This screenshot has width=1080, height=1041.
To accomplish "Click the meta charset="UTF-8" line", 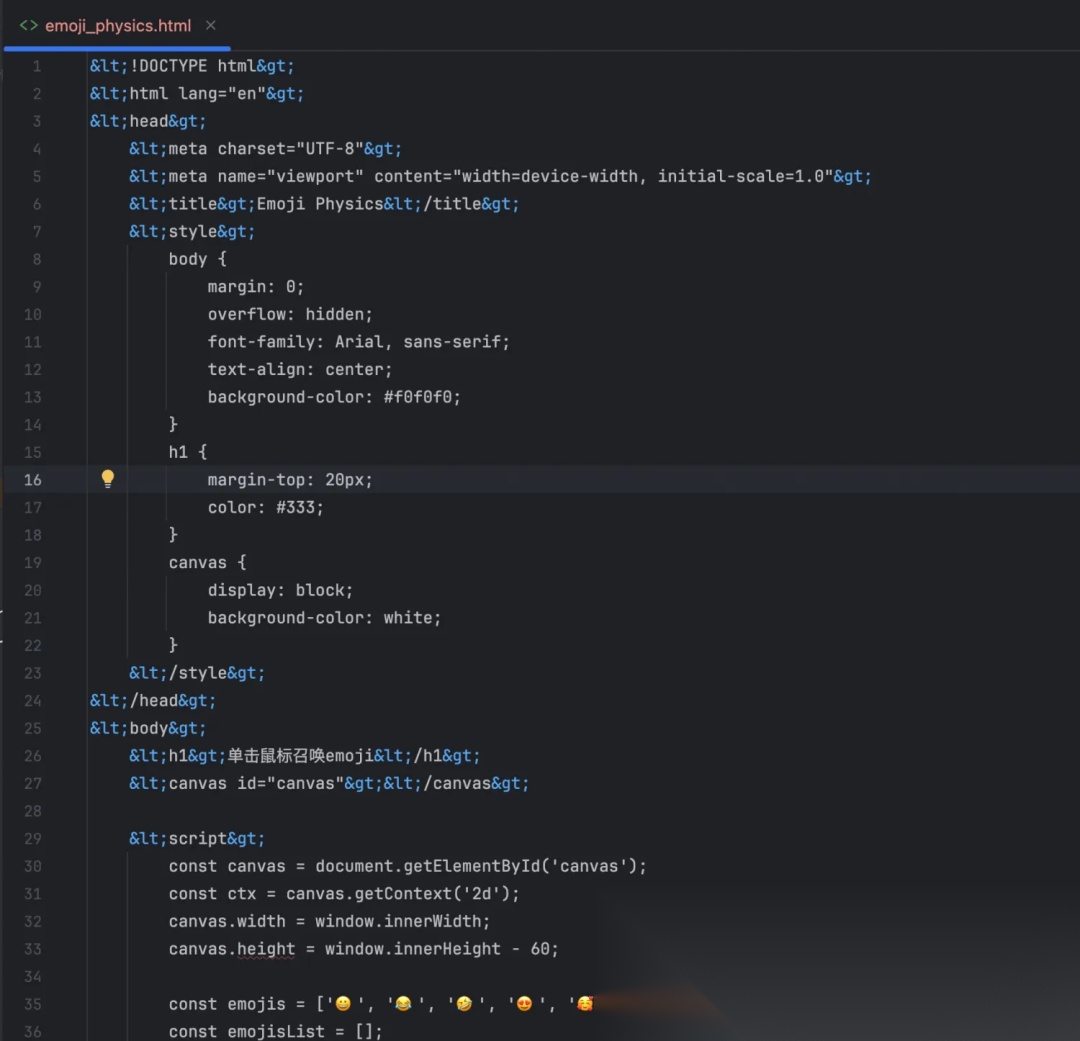I will coord(265,149).
